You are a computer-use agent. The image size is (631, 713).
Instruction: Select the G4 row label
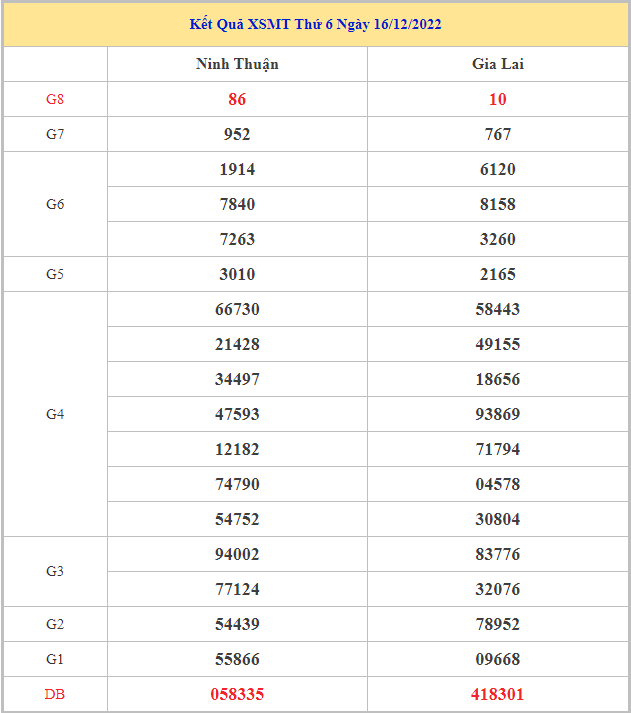click(x=55, y=414)
